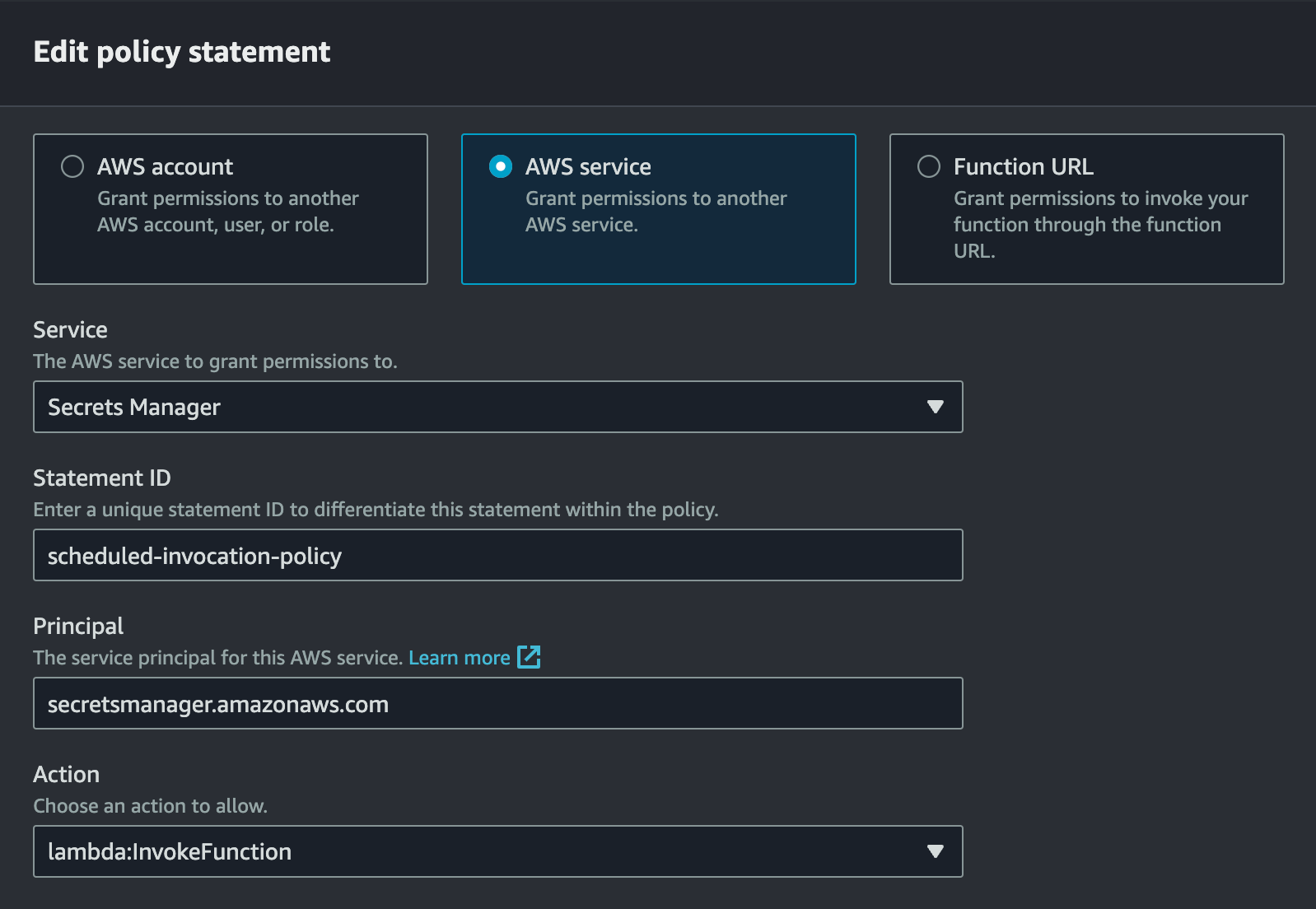Open the Learn more link for Principal
Screen dimensions: 1316x909
pos(460,658)
